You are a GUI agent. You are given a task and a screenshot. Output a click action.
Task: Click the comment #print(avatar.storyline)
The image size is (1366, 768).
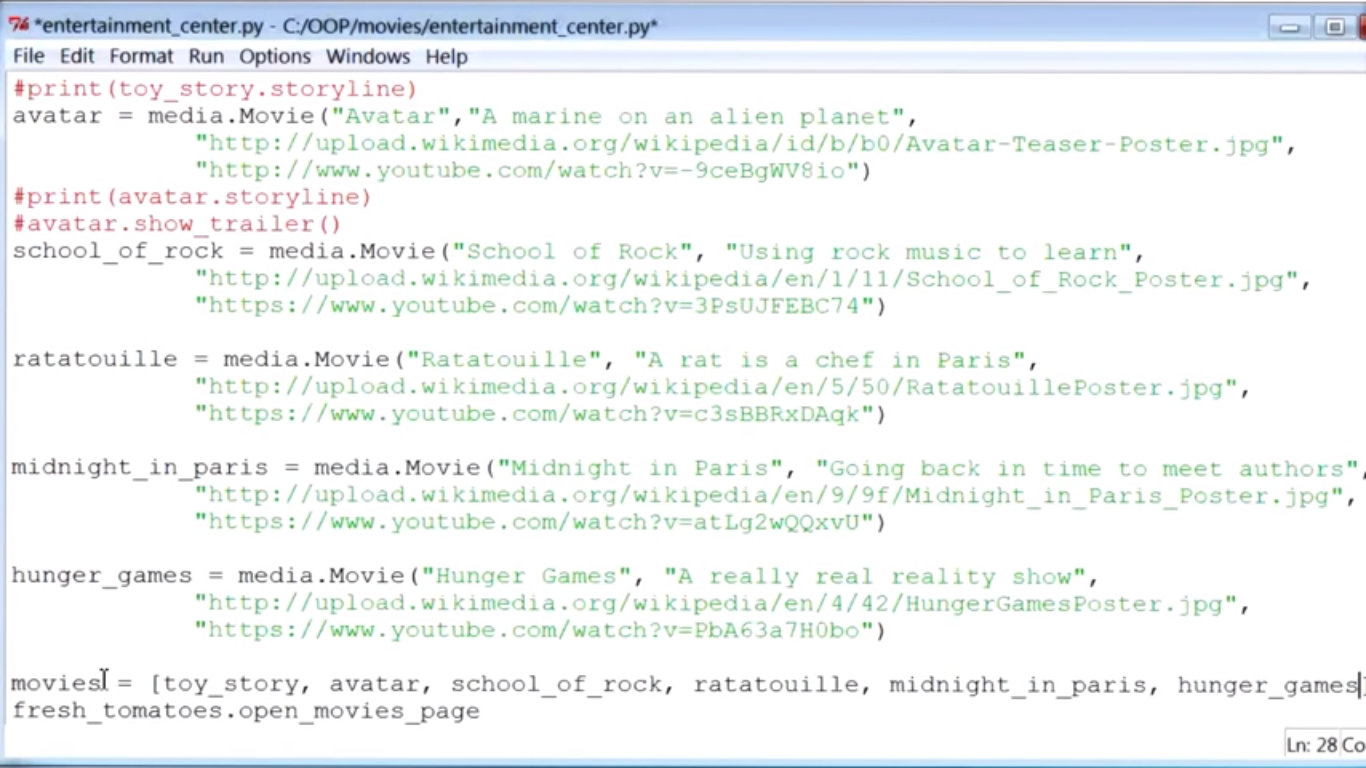click(x=192, y=197)
